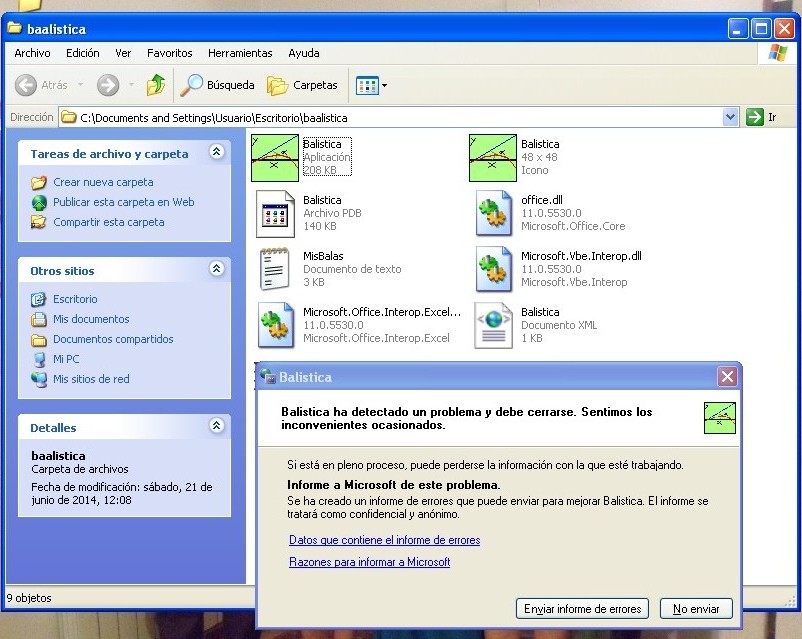The width and height of the screenshot is (802, 639).
Task: Click the Up folder toolbar icon
Action: (x=156, y=86)
